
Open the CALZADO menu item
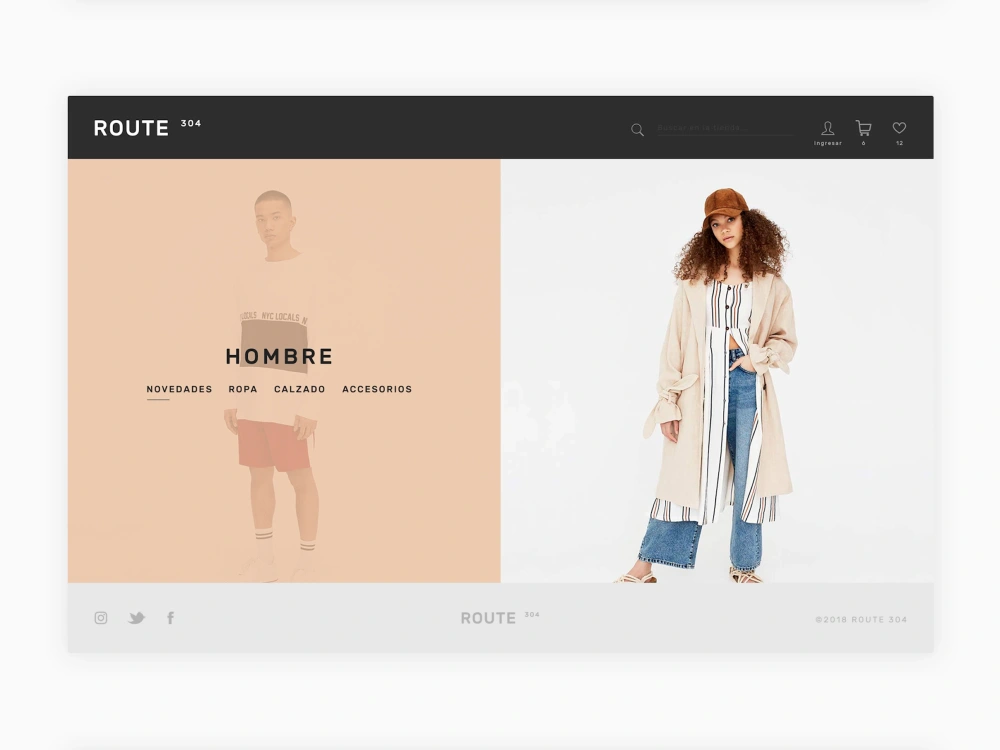click(x=300, y=389)
